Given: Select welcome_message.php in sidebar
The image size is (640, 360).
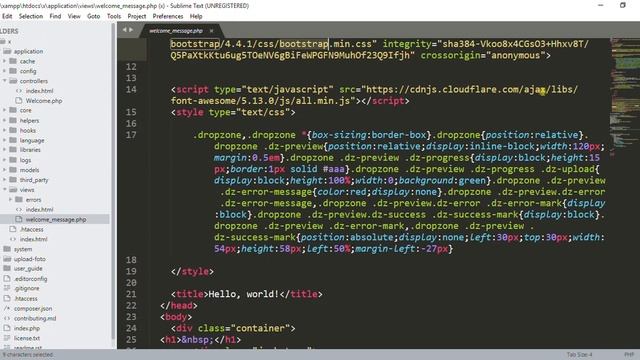Looking at the screenshot, I should click(55, 219).
